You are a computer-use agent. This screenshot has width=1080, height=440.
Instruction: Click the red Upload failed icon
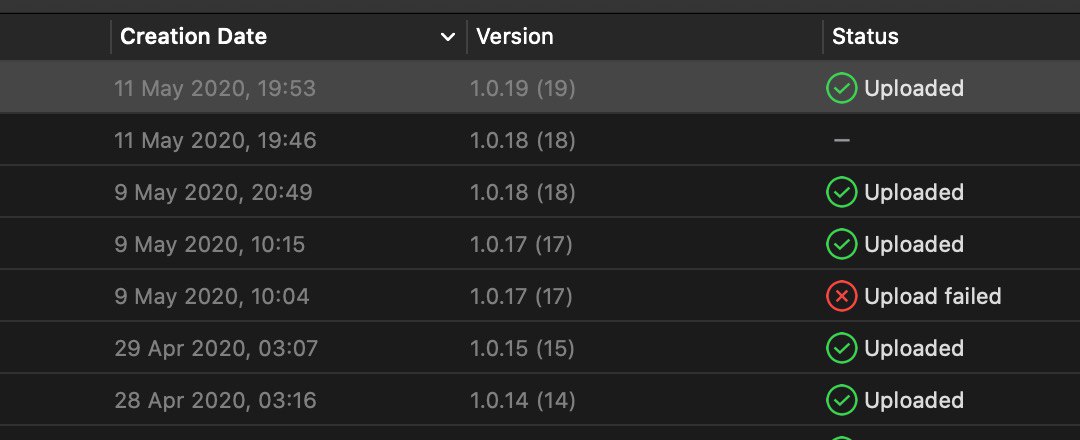pos(841,296)
